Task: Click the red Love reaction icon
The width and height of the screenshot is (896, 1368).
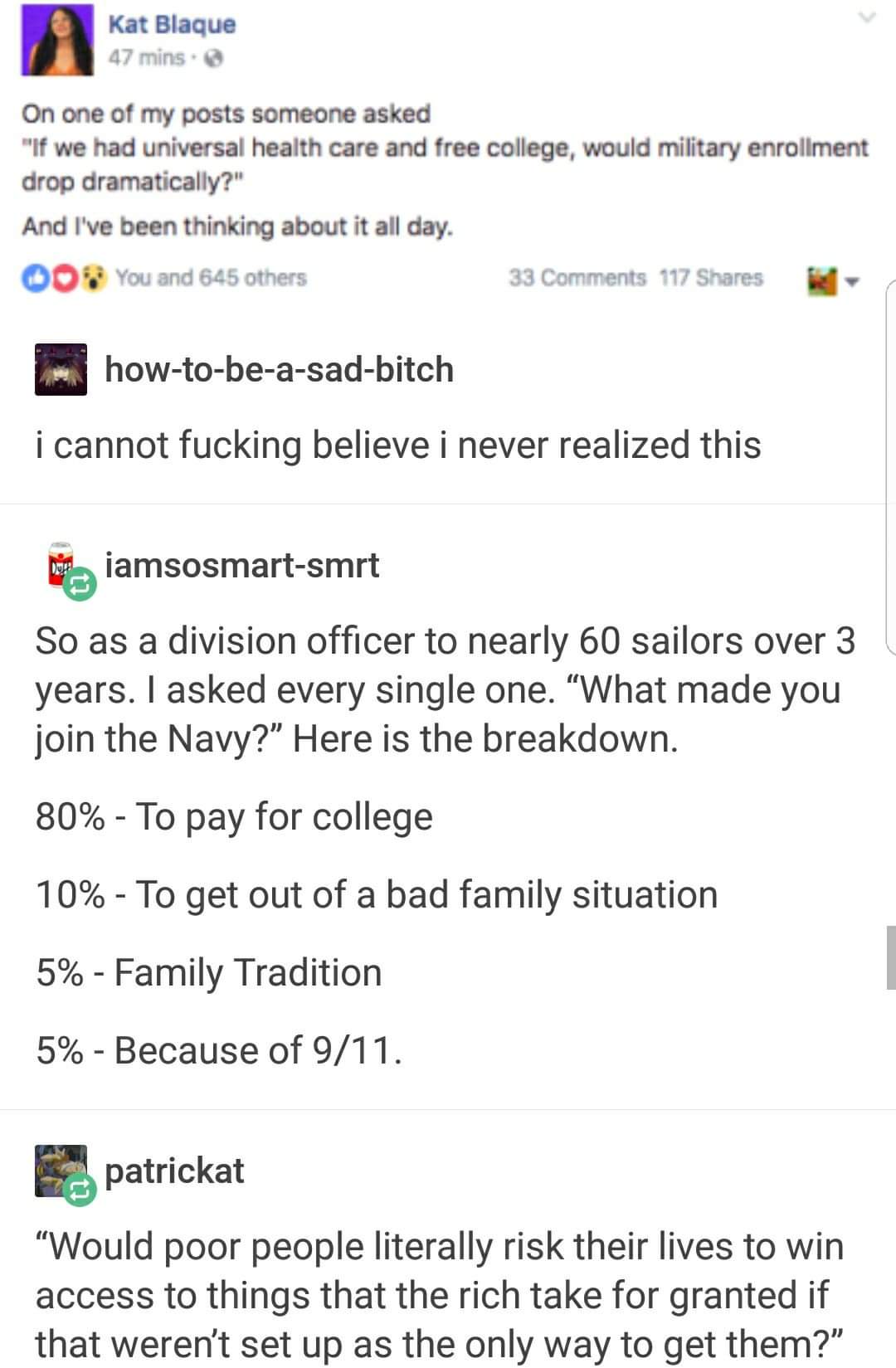Action: [64, 278]
